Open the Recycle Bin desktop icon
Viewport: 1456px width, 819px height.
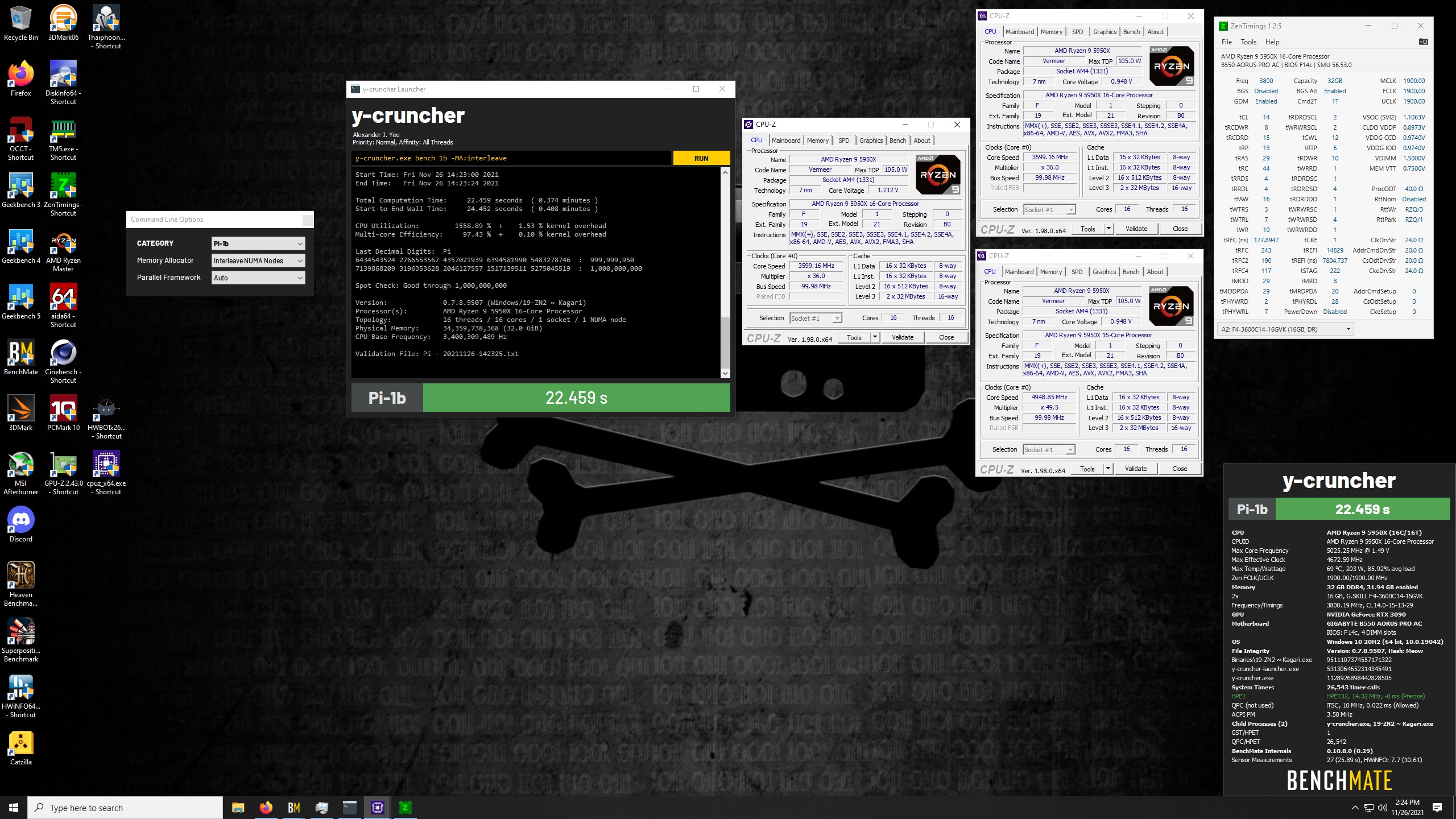point(21,23)
